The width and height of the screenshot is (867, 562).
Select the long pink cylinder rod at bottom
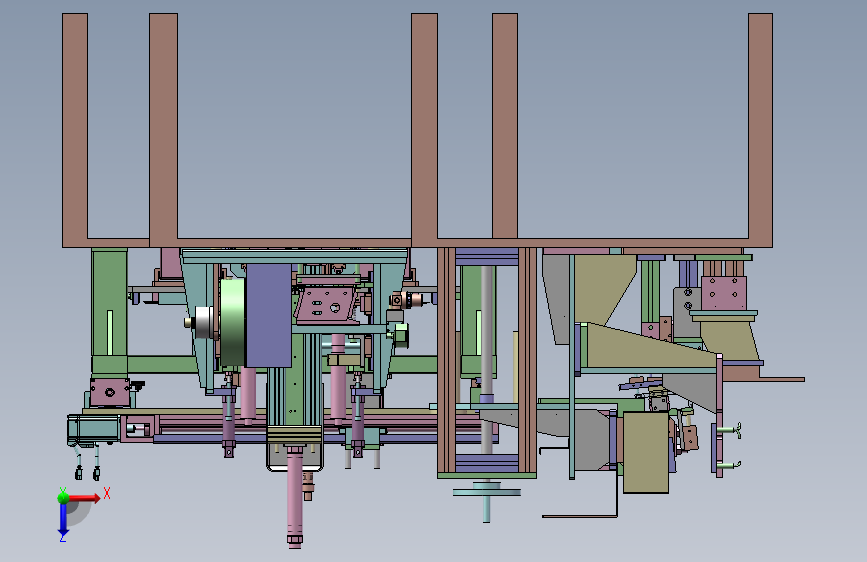point(295,497)
